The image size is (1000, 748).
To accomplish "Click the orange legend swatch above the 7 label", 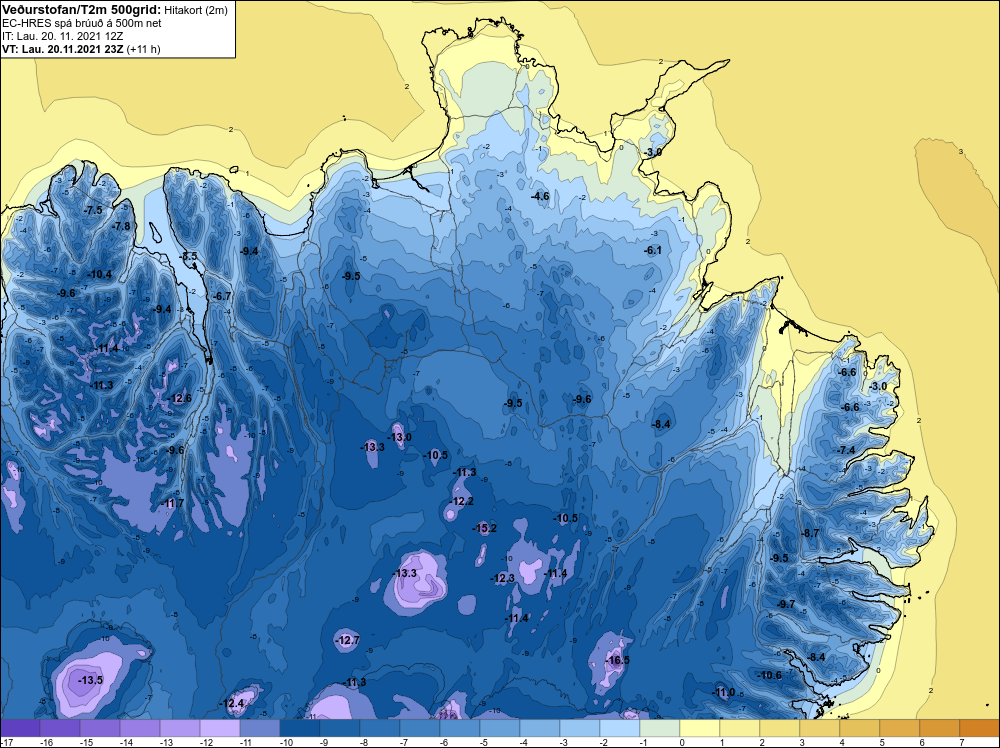I will [980, 728].
